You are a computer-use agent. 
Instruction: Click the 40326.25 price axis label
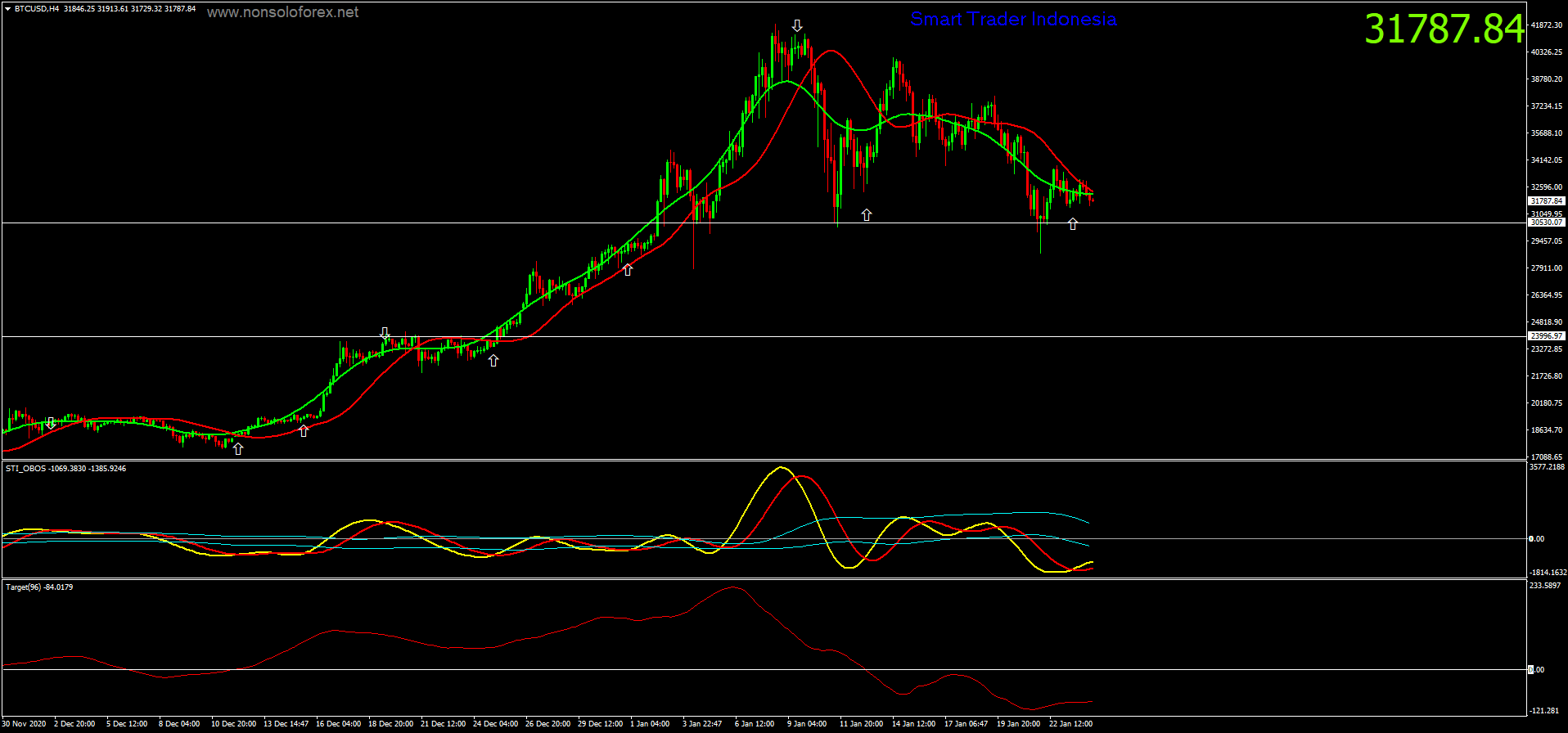pyautogui.click(x=1547, y=52)
